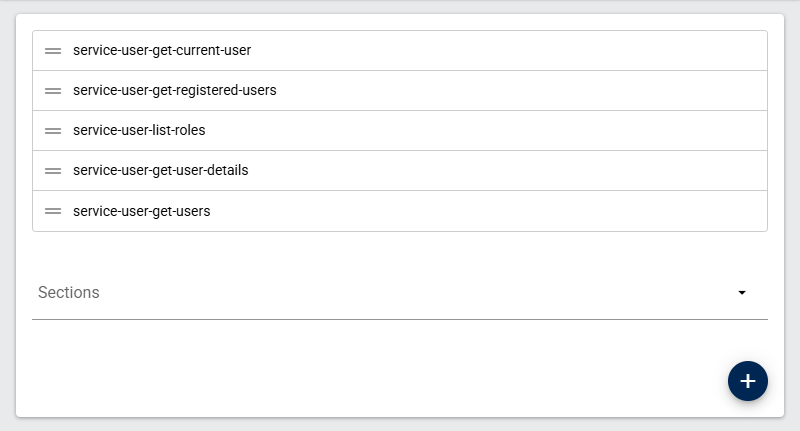
Task: Click the round plus add button
Action: 747,381
